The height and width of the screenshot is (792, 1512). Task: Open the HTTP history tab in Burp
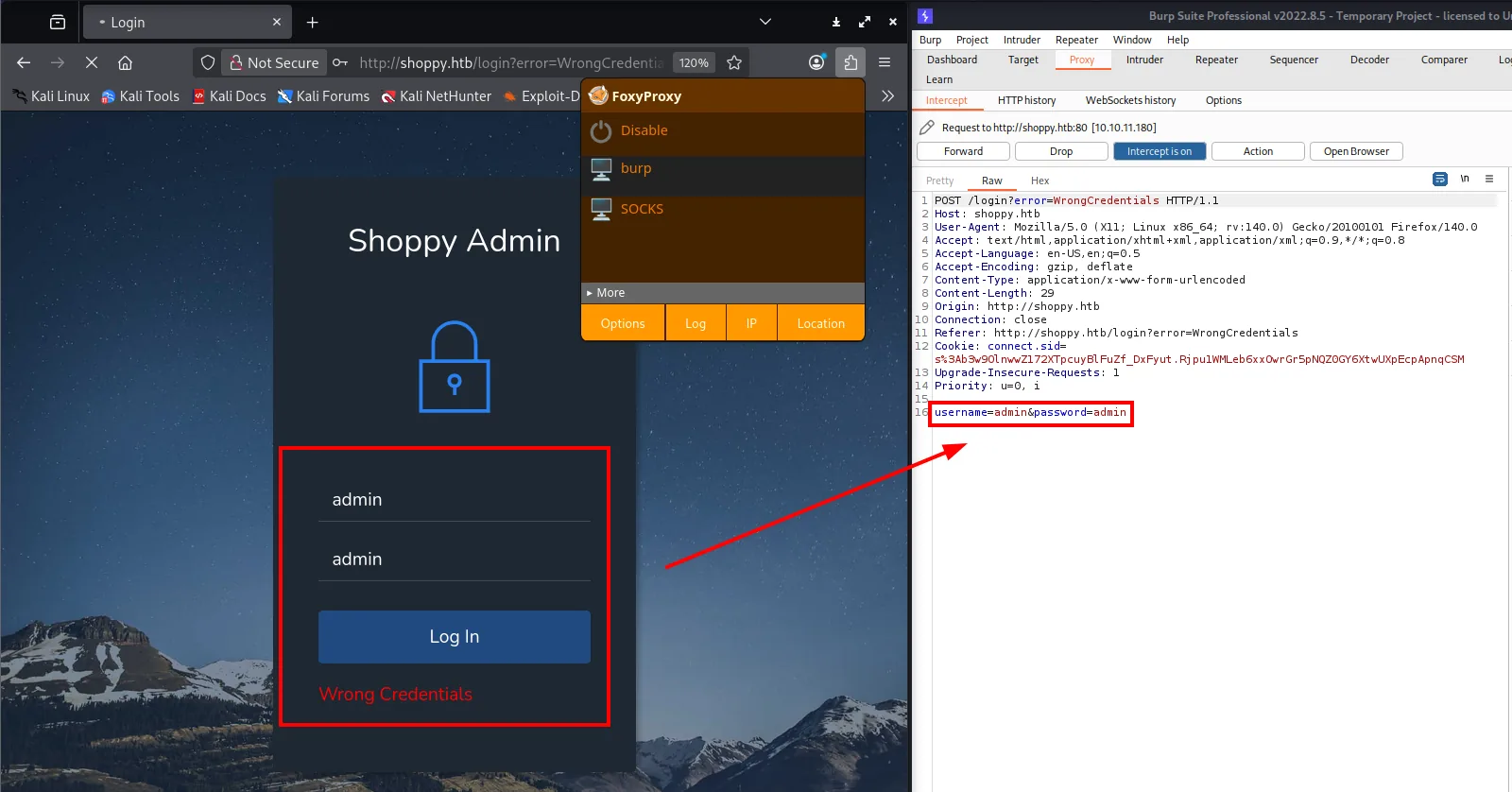[x=1026, y=100]
